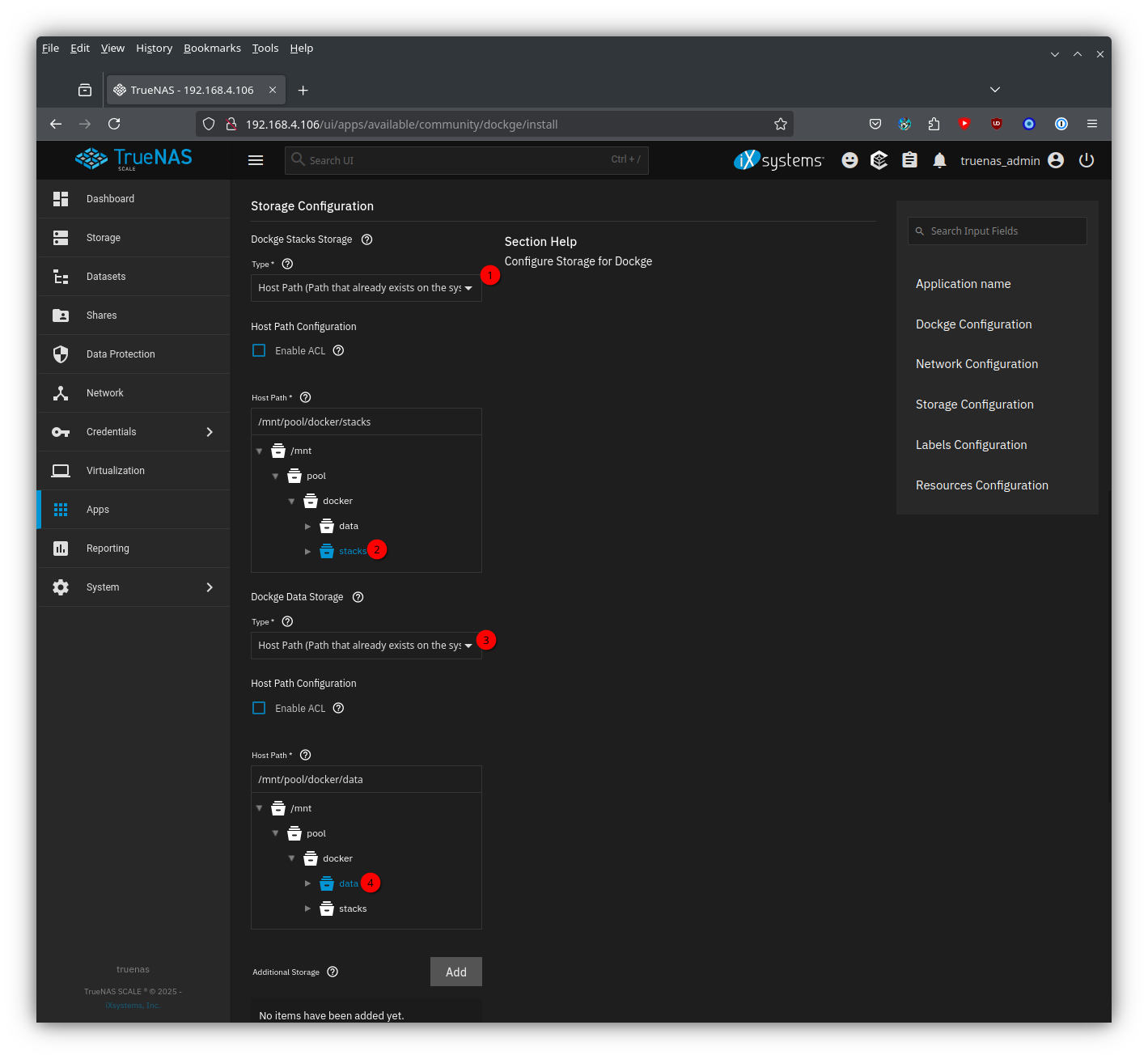1148x1059 pixels.
Task: Enable ACL for Dockge Stacks Storage
Action: (259, 350)
